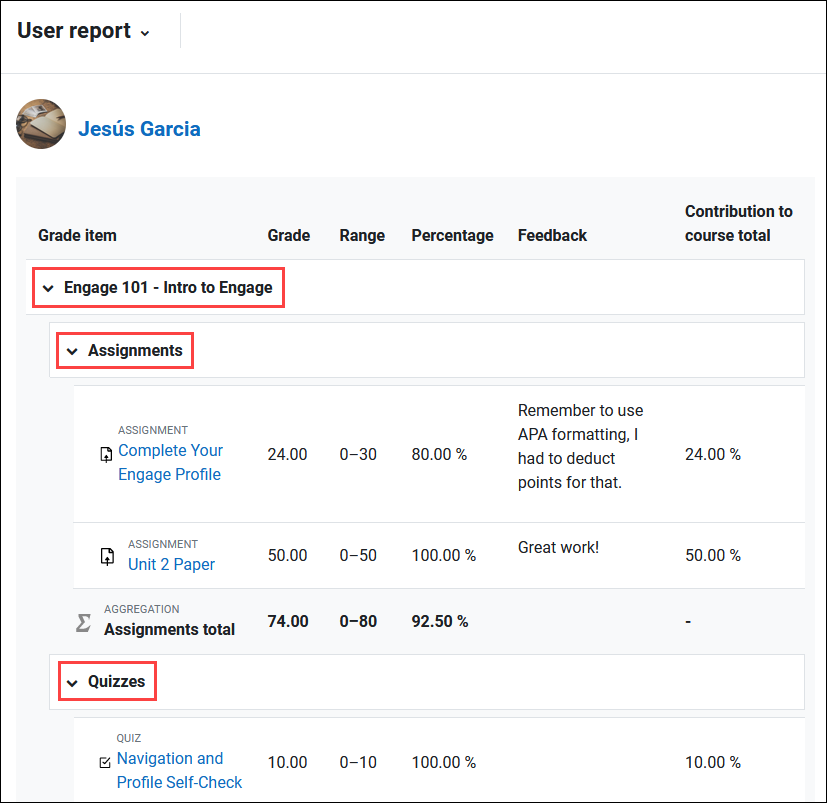Click the Percentage column header
The width and height of the screenshot is (827, 803).
(452, 235)
